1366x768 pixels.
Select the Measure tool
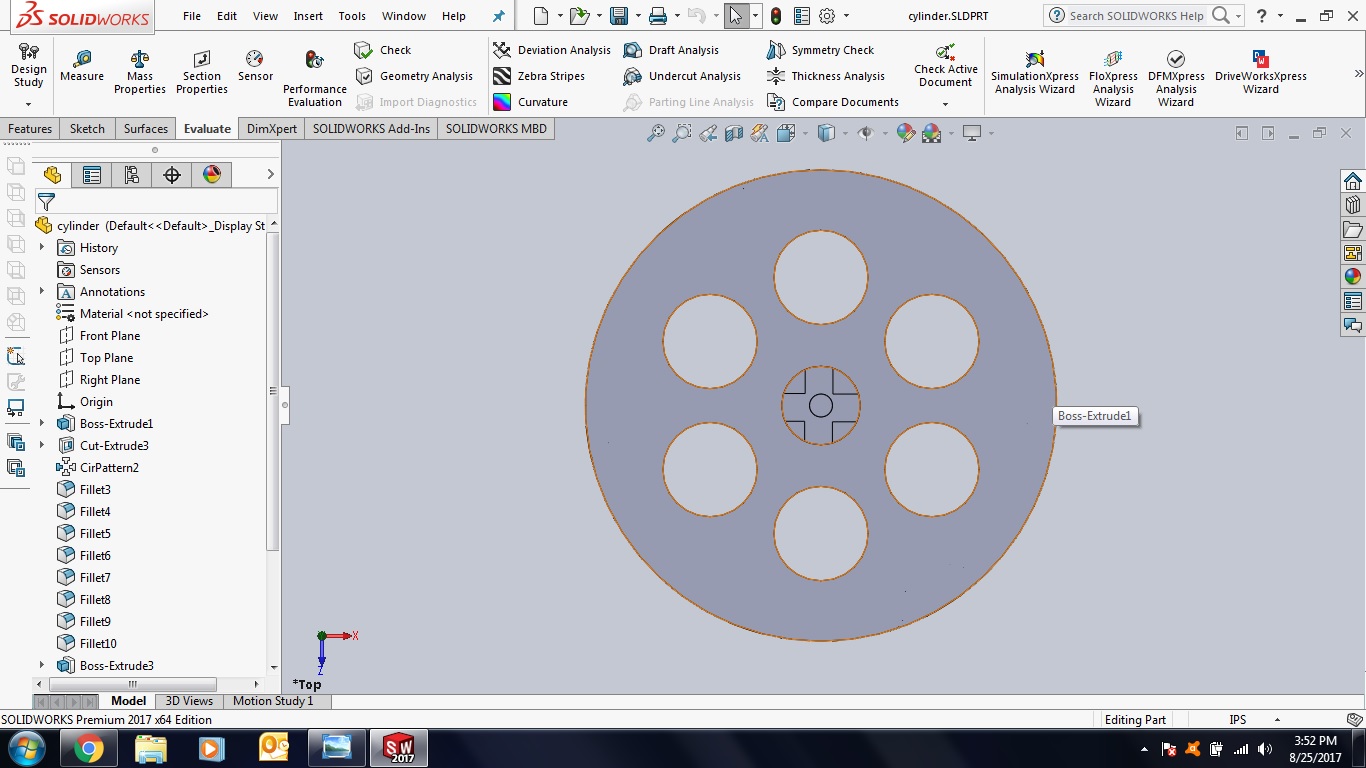pyautogui.click(x=82, y=66)
